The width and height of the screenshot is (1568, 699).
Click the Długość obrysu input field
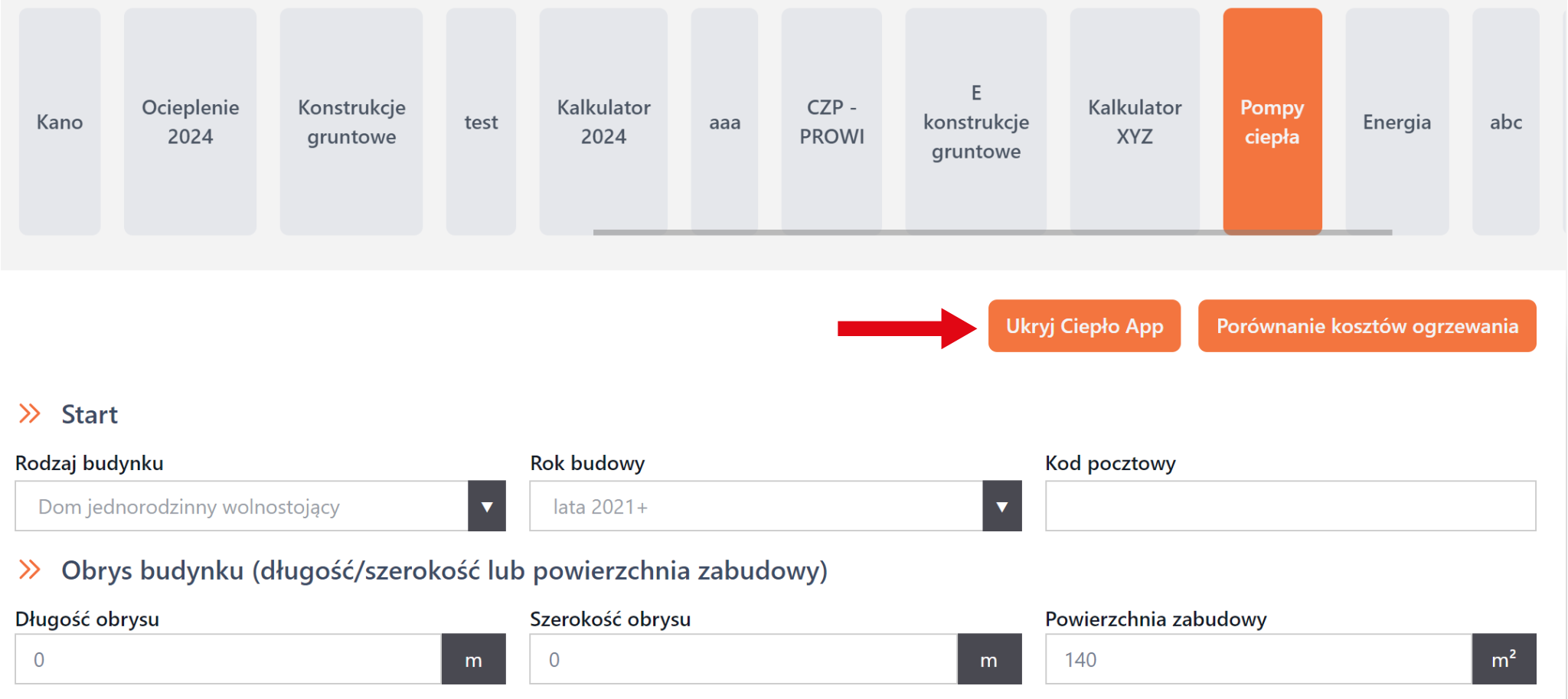click(228, 659)
